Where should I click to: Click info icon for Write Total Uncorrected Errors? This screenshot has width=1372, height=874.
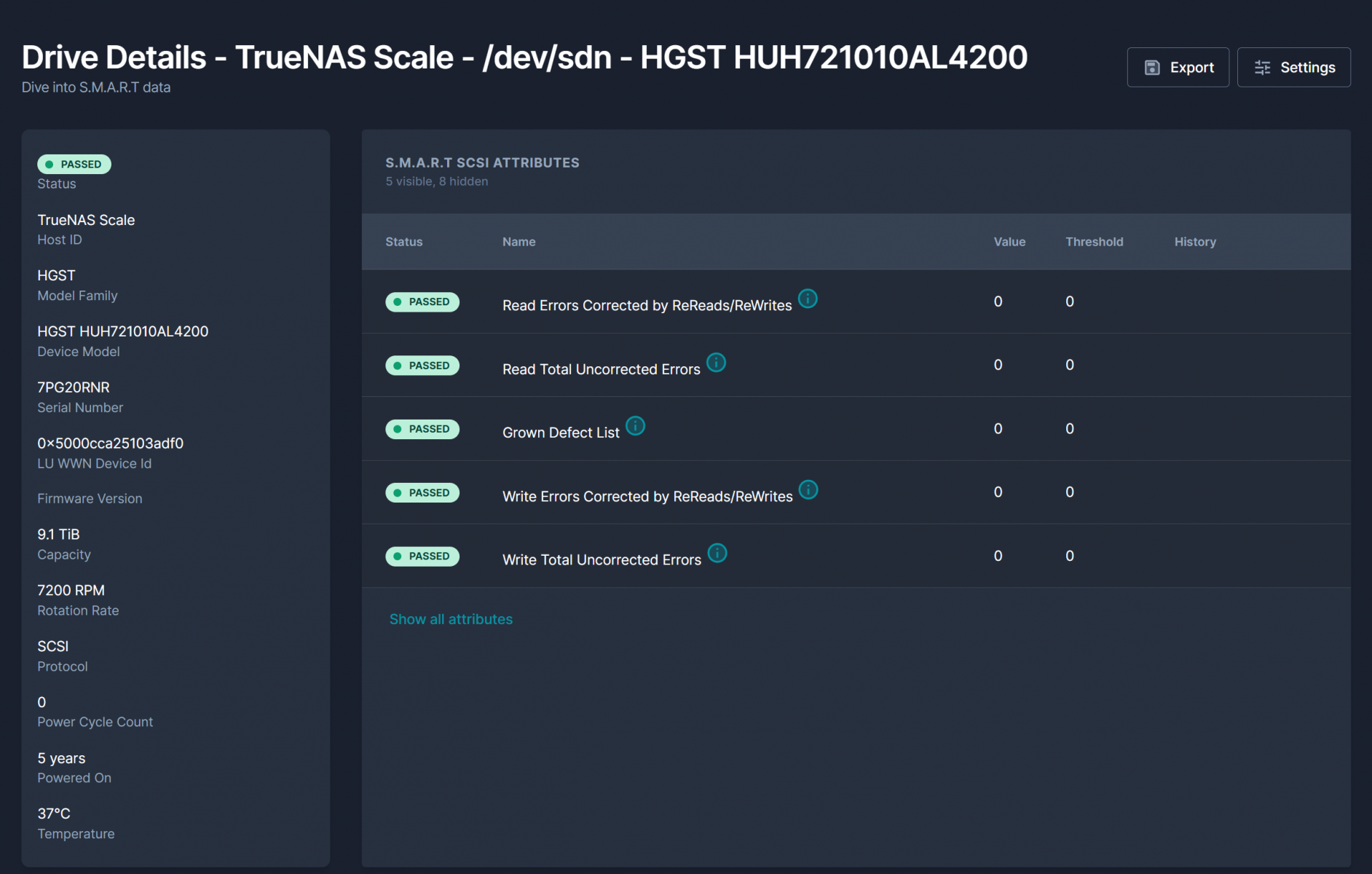click(x=717, y=554)
